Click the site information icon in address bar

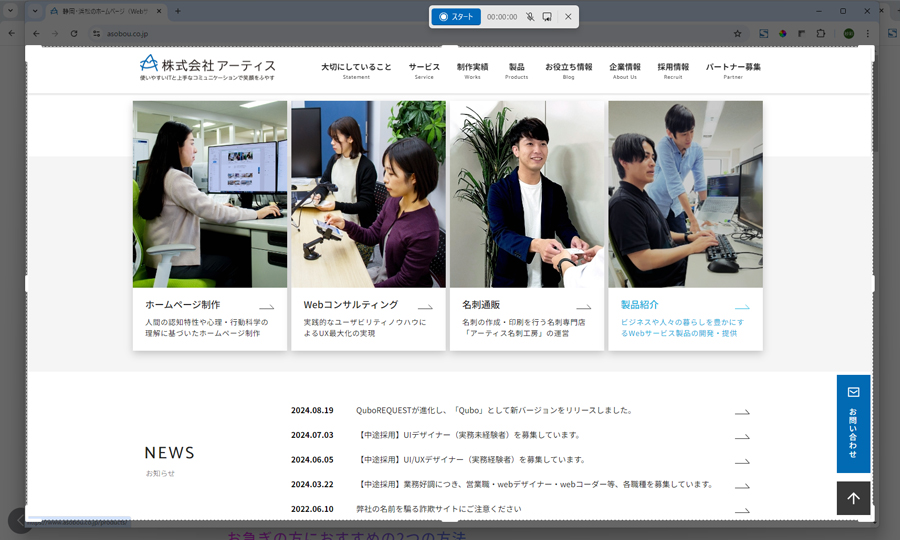pos(96,34)
